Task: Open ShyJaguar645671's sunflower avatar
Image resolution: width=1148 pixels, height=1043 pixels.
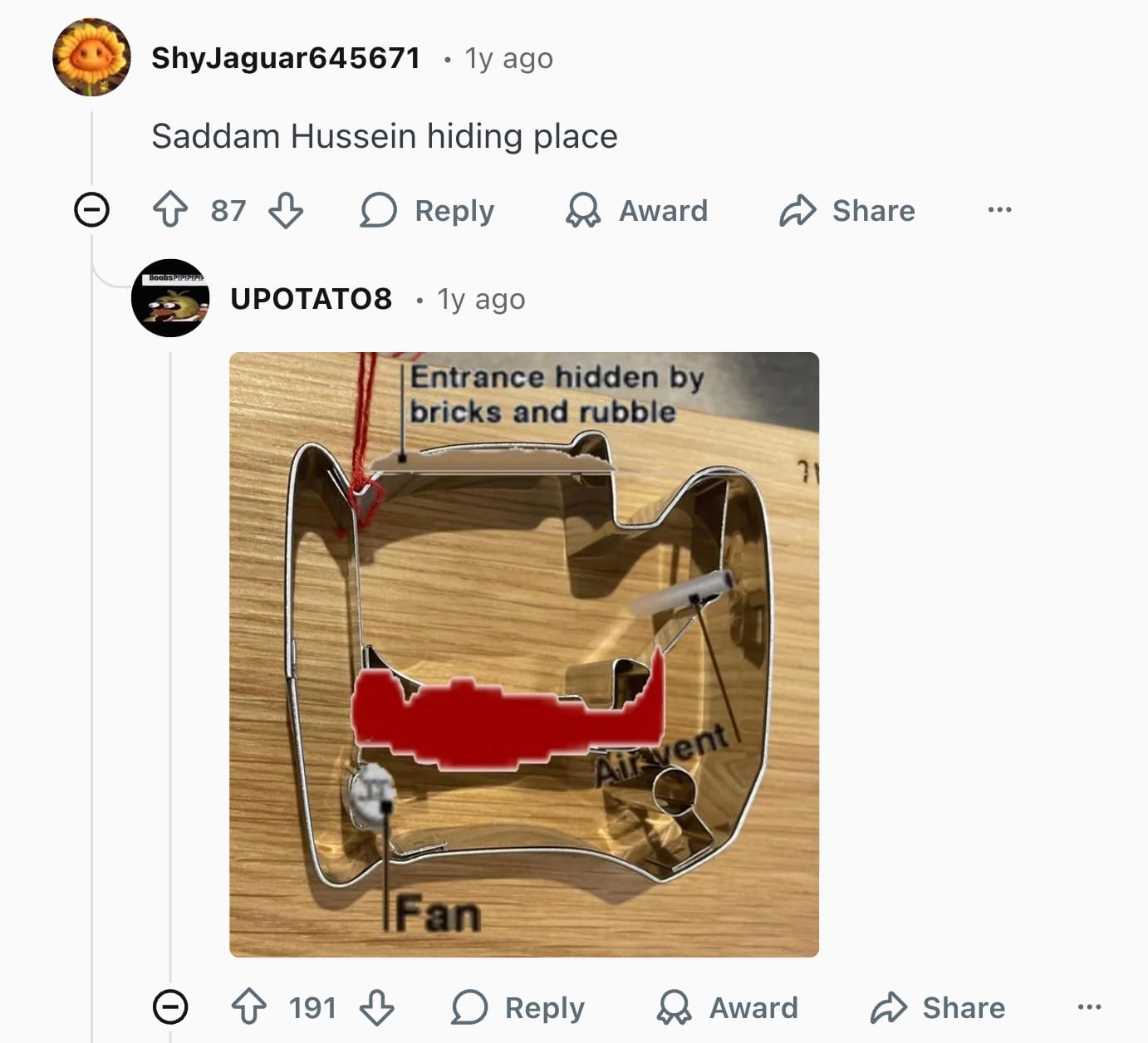Action: [91, 57]
